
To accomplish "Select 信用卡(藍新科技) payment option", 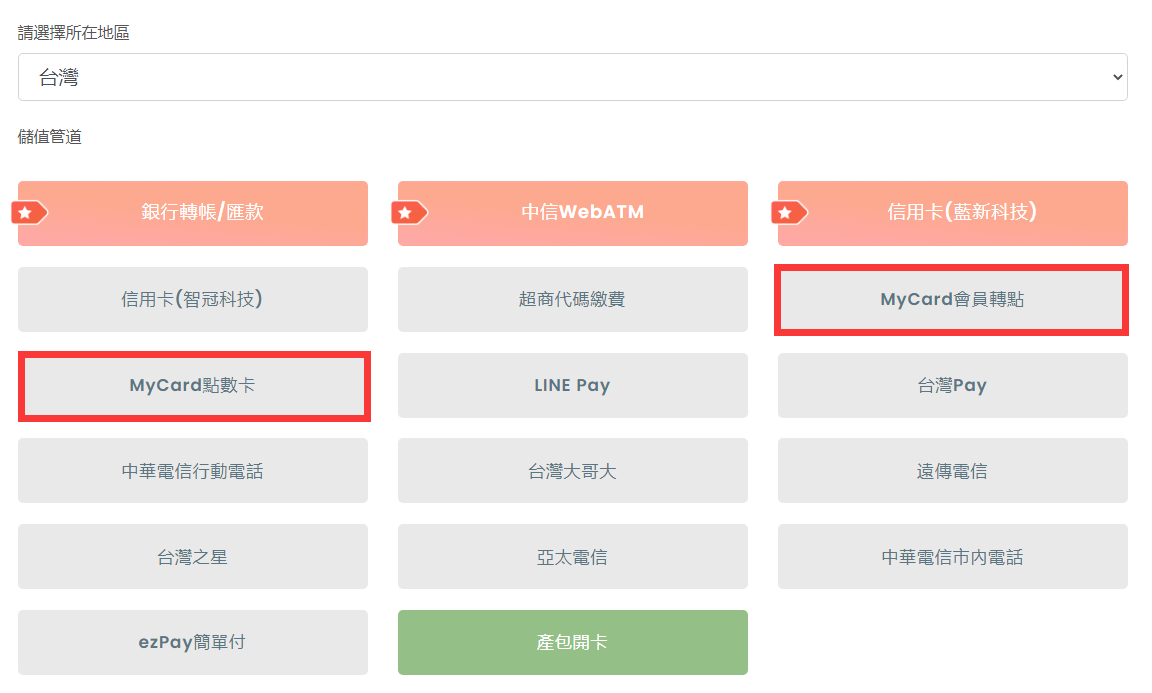I will [x=952, y=214].
